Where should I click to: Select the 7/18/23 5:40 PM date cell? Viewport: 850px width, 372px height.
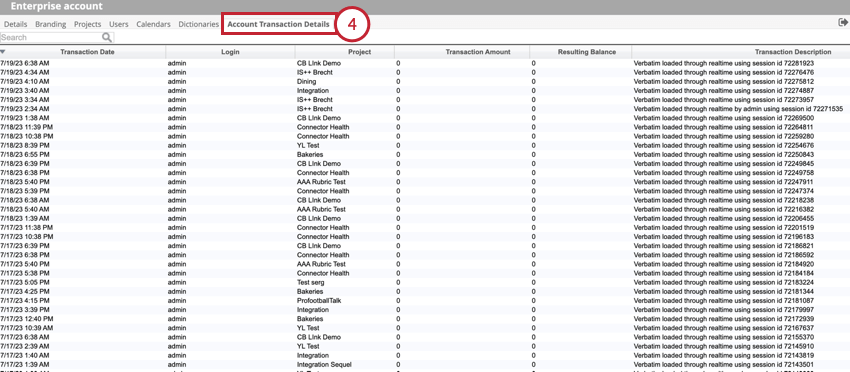pos(24,182)
